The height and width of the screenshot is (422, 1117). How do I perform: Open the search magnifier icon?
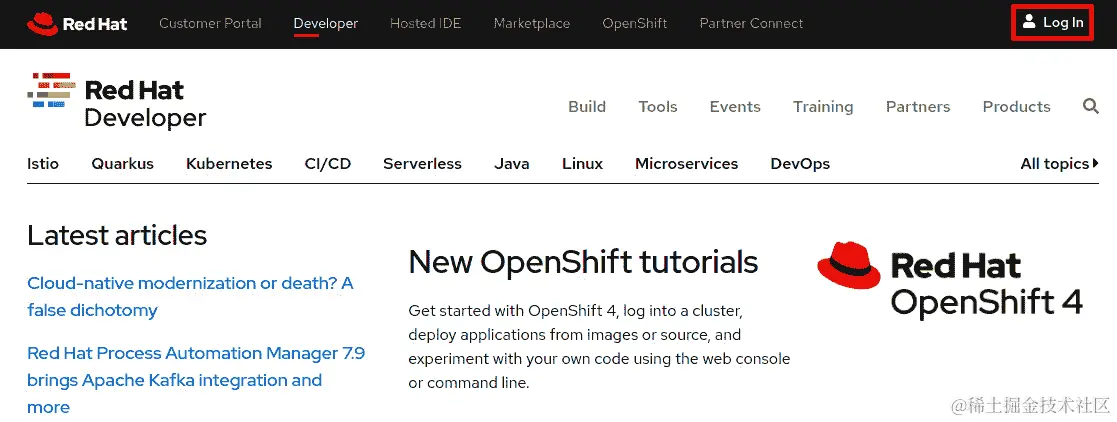tap(1090, 106)
